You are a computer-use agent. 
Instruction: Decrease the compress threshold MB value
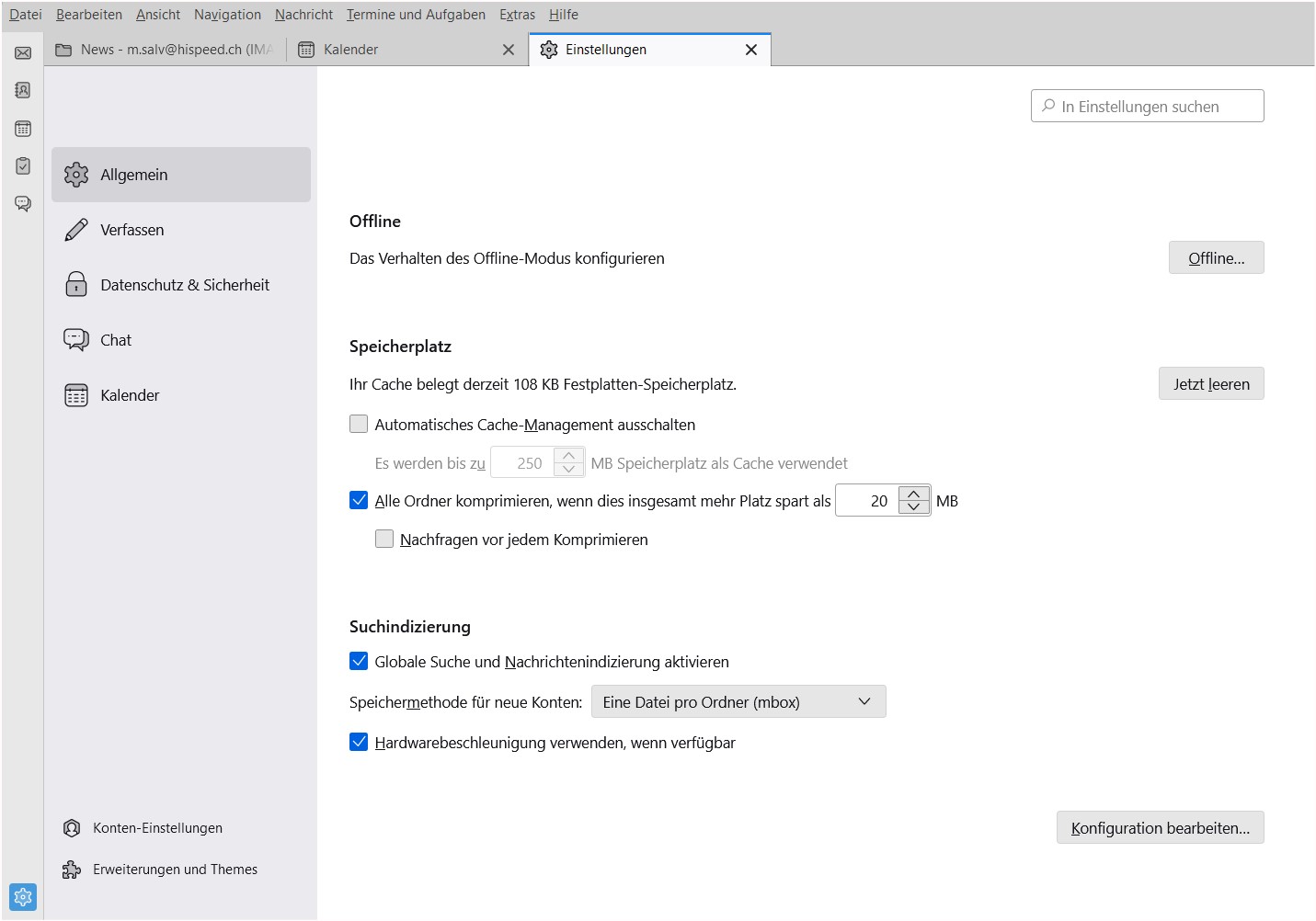pos(913,507)
